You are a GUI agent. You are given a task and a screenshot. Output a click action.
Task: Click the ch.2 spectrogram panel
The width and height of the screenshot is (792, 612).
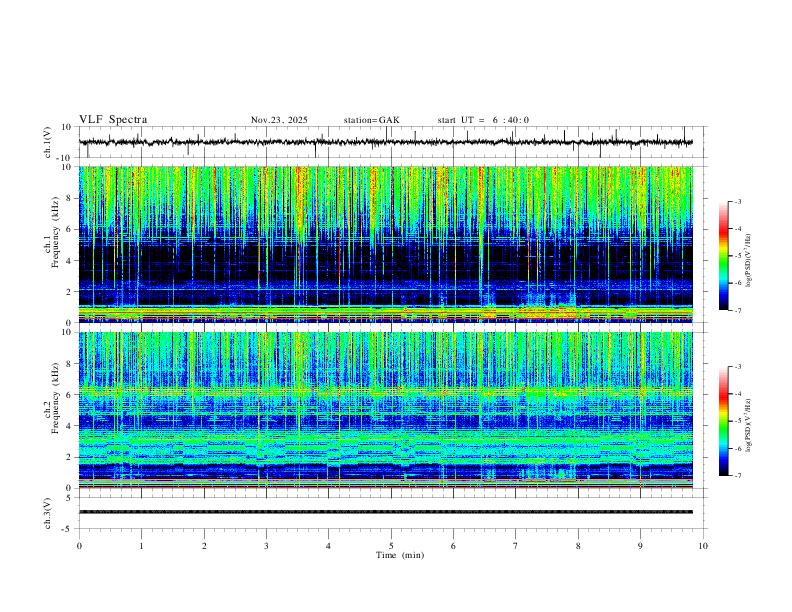(386, 410)
